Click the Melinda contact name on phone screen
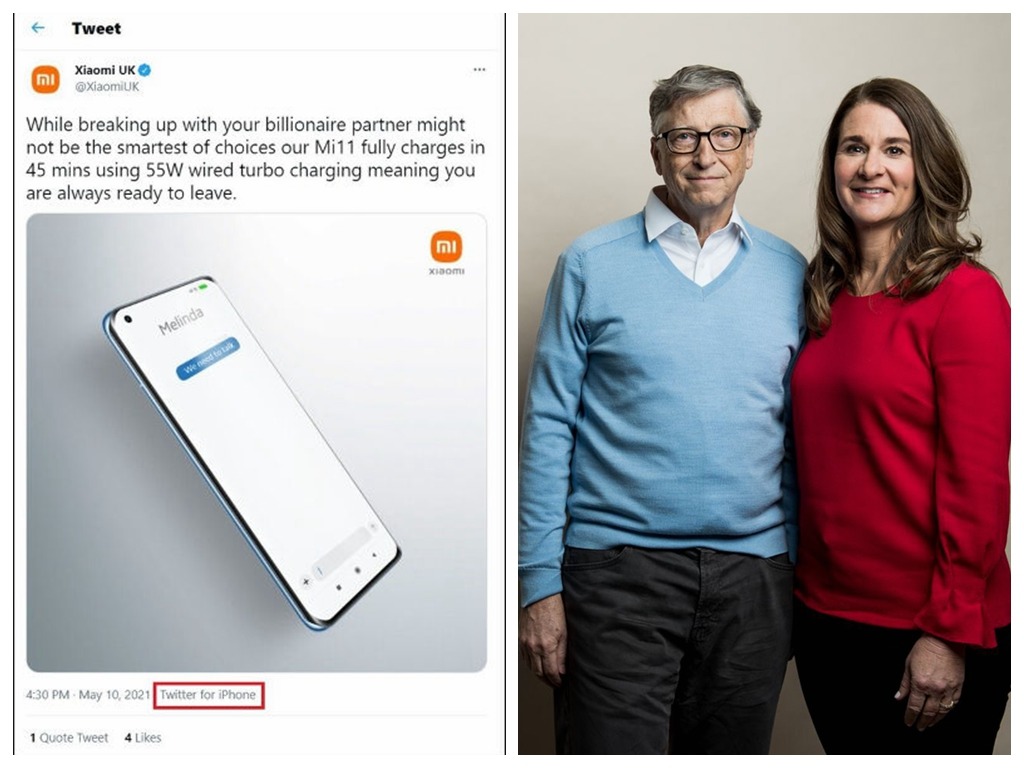The height and width of the screenshot is (768, 1024). (181, 320)
